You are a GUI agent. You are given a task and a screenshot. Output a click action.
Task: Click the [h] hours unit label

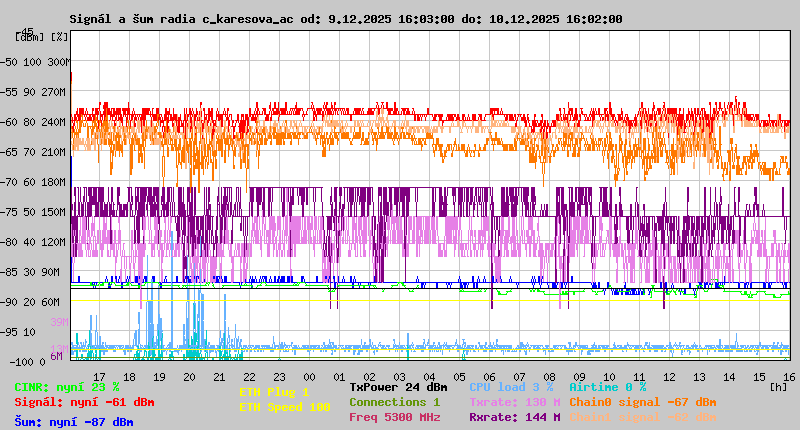(x=776, y=385)
